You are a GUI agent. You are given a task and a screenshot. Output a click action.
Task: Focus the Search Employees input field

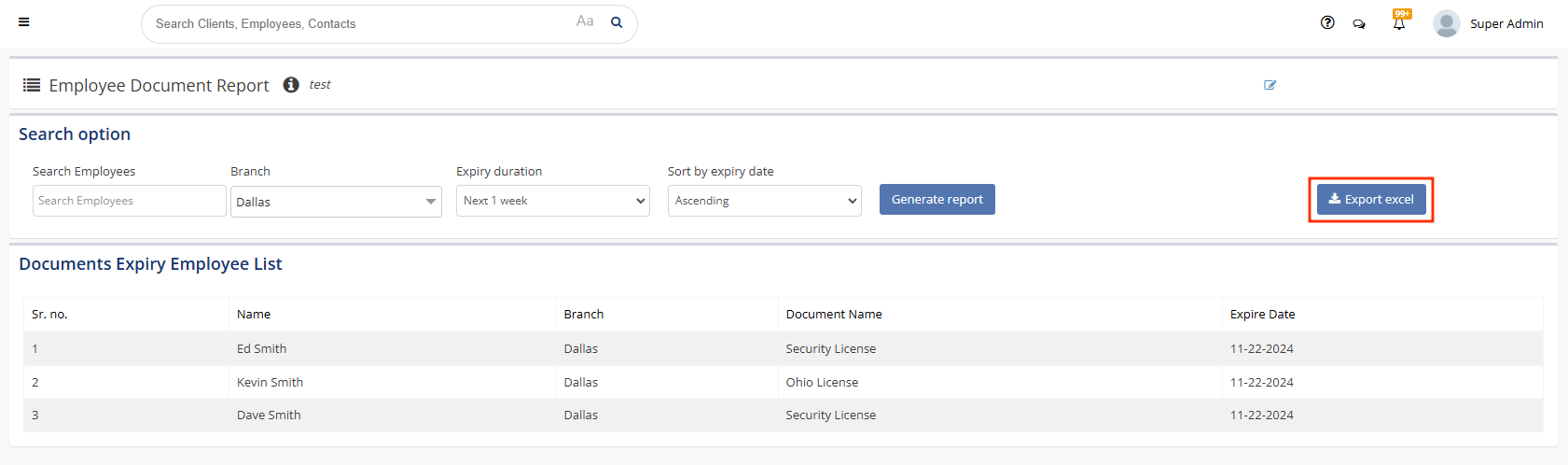click(x=129, y=201)
